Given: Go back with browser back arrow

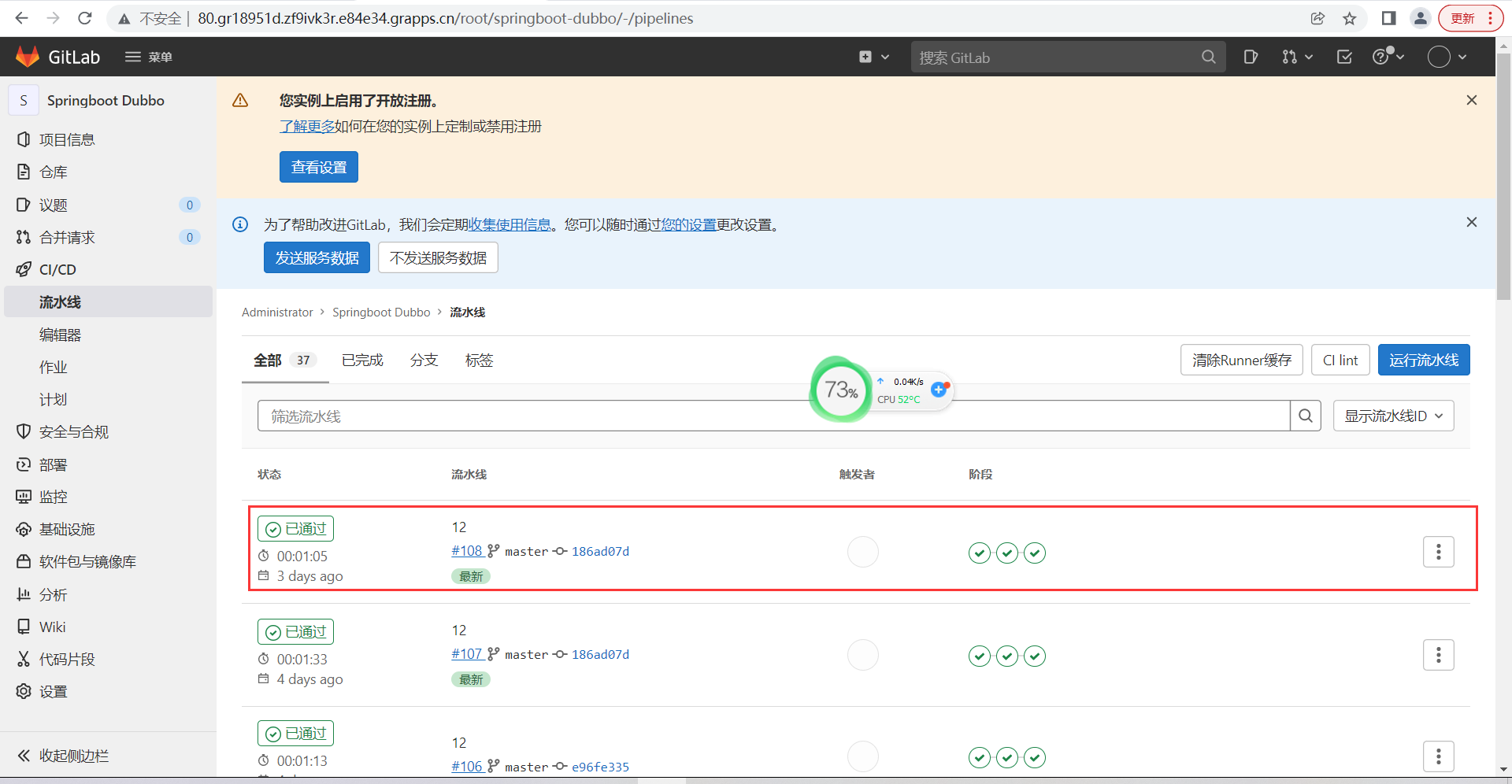Looking at the screenshot, I should (x=21, y=18).
